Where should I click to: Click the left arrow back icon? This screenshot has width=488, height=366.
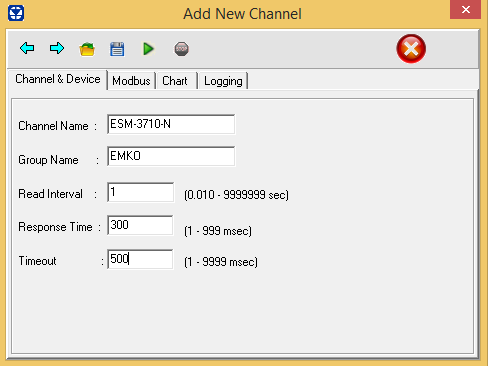(x=27, y=48)
